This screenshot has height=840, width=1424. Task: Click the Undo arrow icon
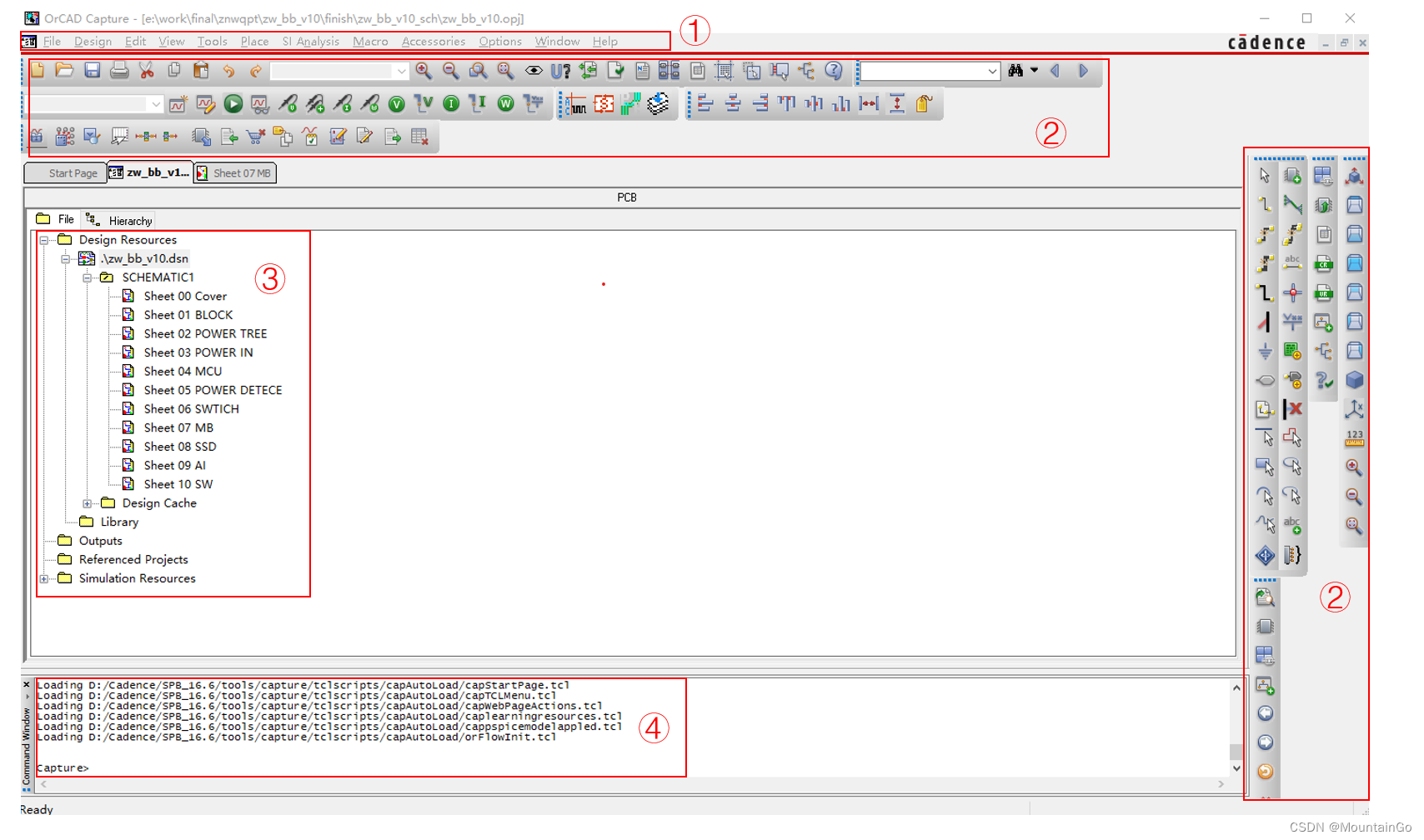tap(228, 71)
